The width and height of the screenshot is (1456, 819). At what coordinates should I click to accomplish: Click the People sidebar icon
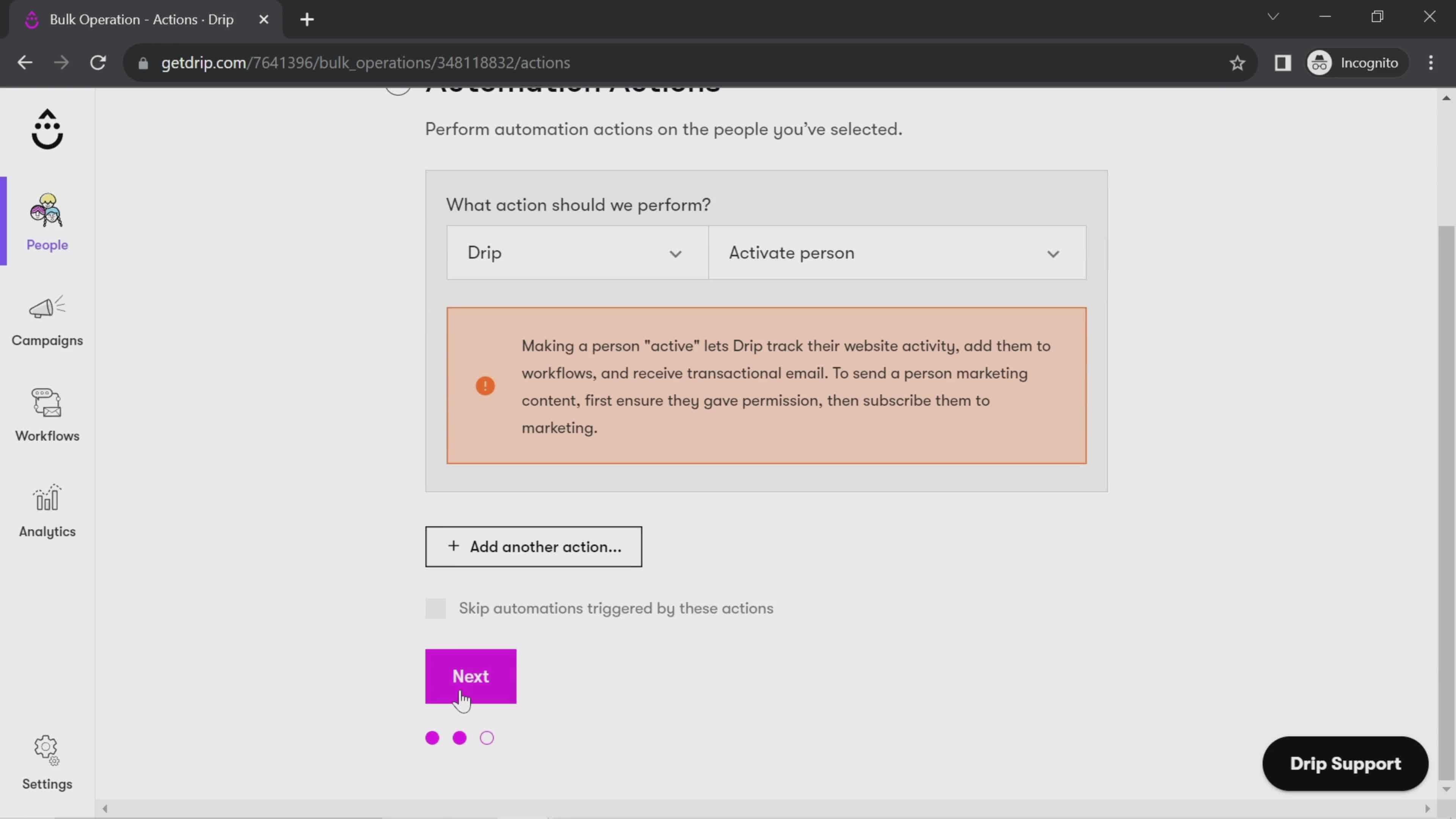point(47,220)
